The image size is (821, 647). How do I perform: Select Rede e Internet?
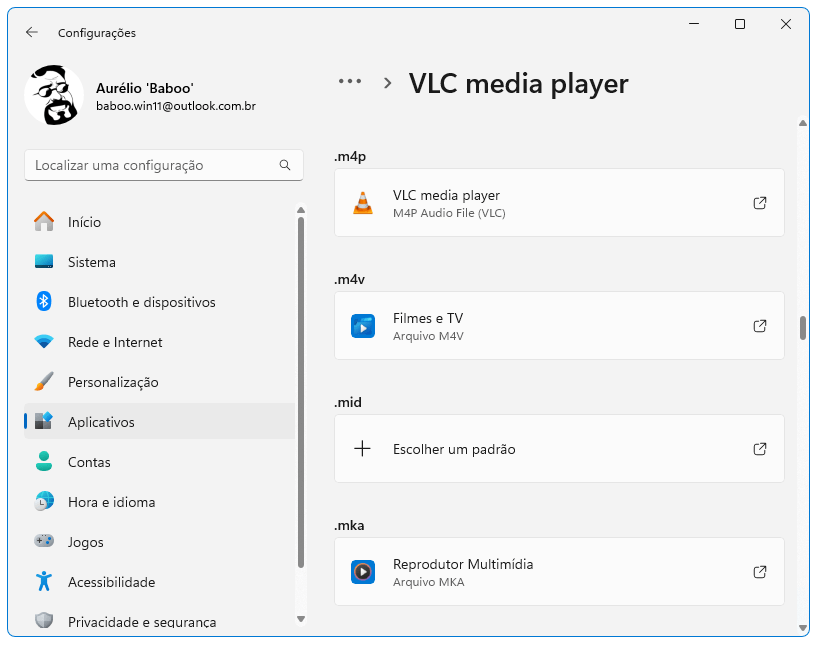click(160, 342)
